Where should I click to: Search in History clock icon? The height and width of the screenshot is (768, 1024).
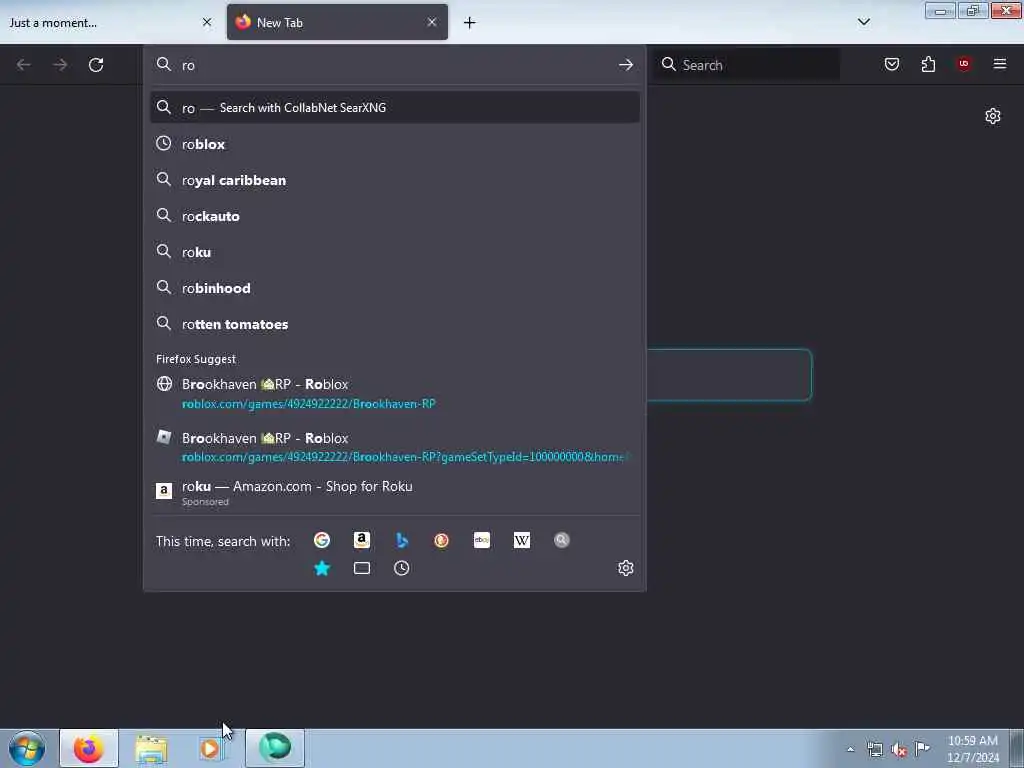pyautogui.click(x=402, y=568)
